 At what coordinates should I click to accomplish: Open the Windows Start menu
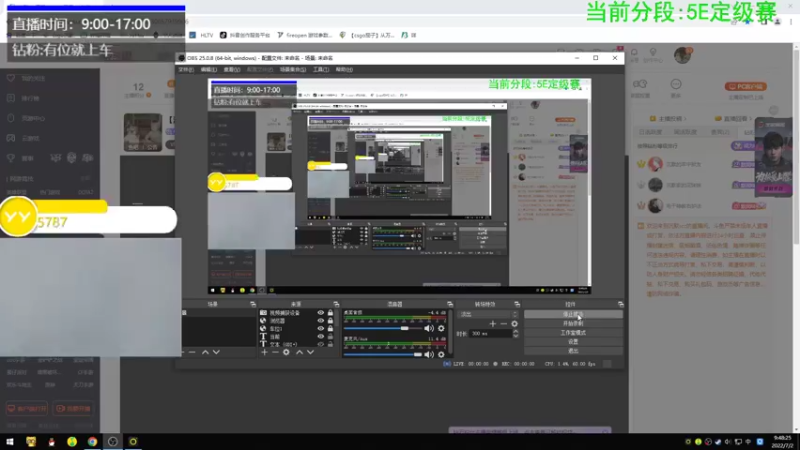(x=10, y=441)
